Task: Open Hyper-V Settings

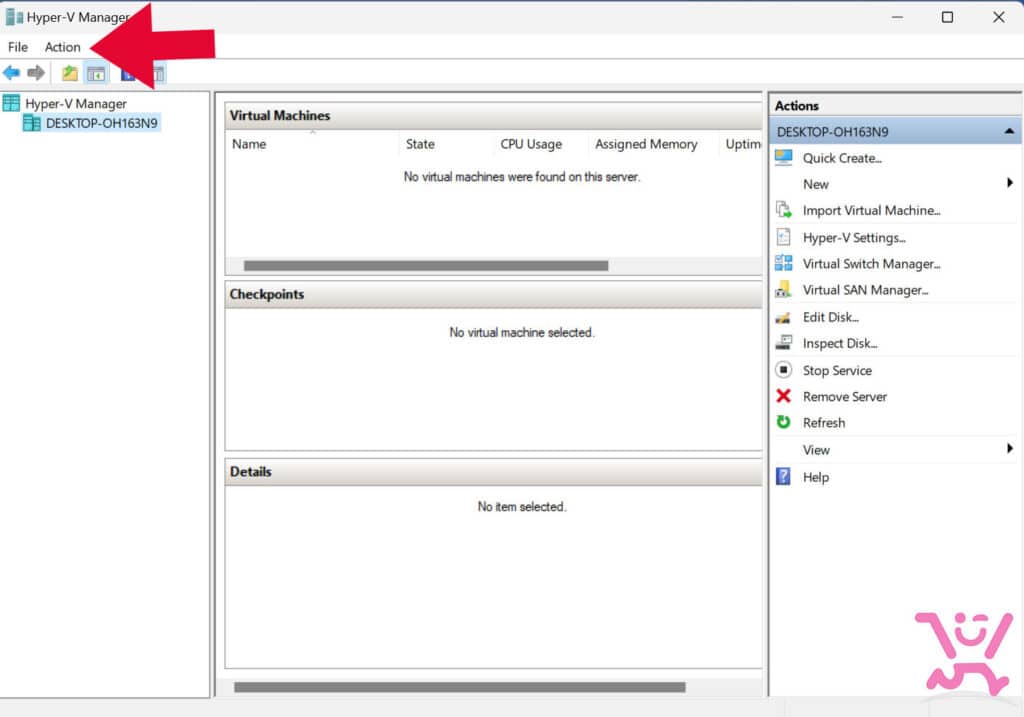Action: point(854,238)
